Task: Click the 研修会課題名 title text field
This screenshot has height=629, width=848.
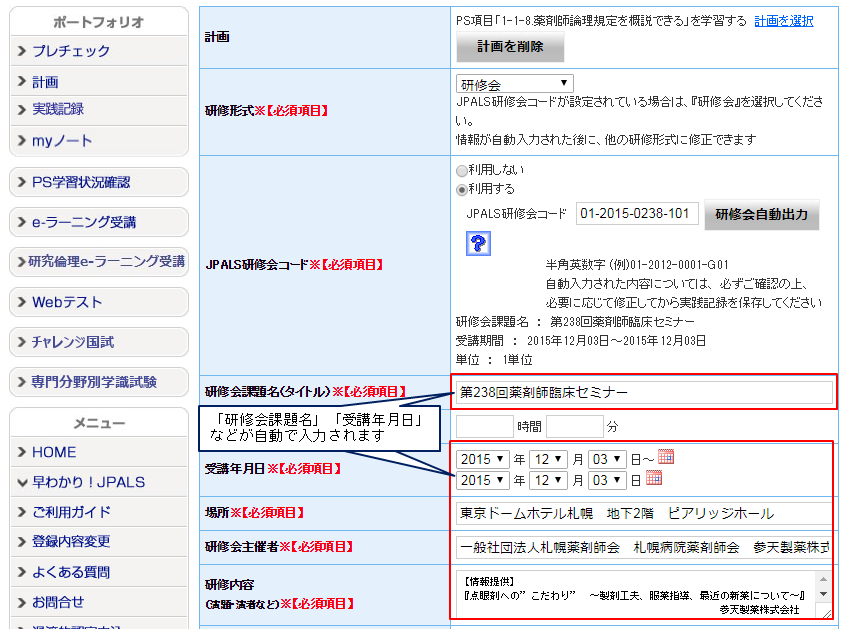Action: click(644, 392)
